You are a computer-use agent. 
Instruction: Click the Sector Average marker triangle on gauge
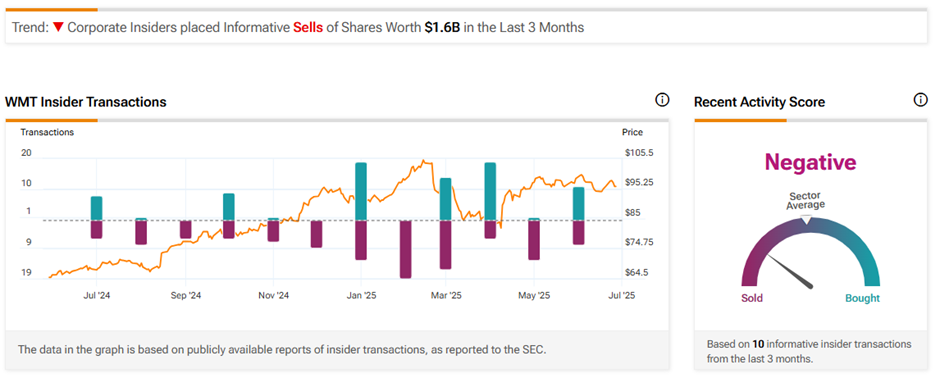click(x=807, y=219)
